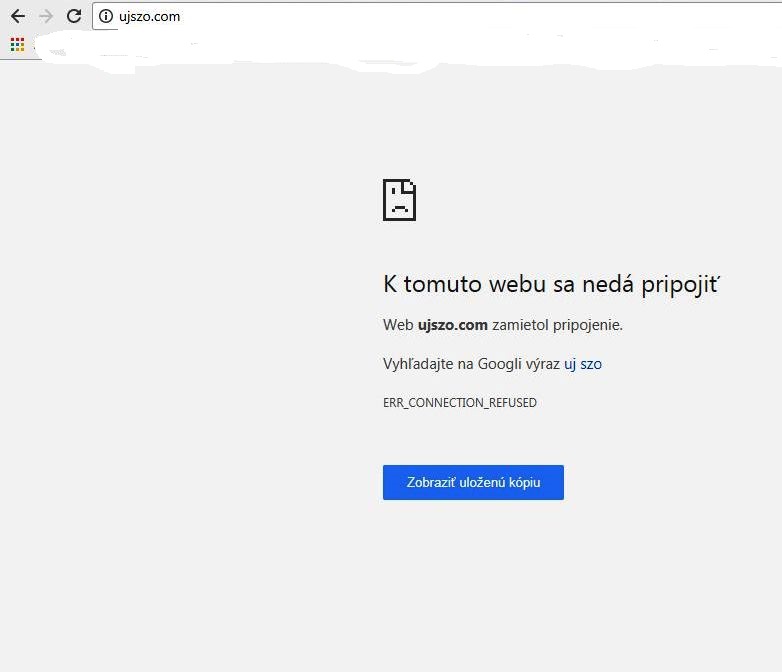The image size is (782, 672).
Task: Open the site information icon
Action: coord(106,16)
